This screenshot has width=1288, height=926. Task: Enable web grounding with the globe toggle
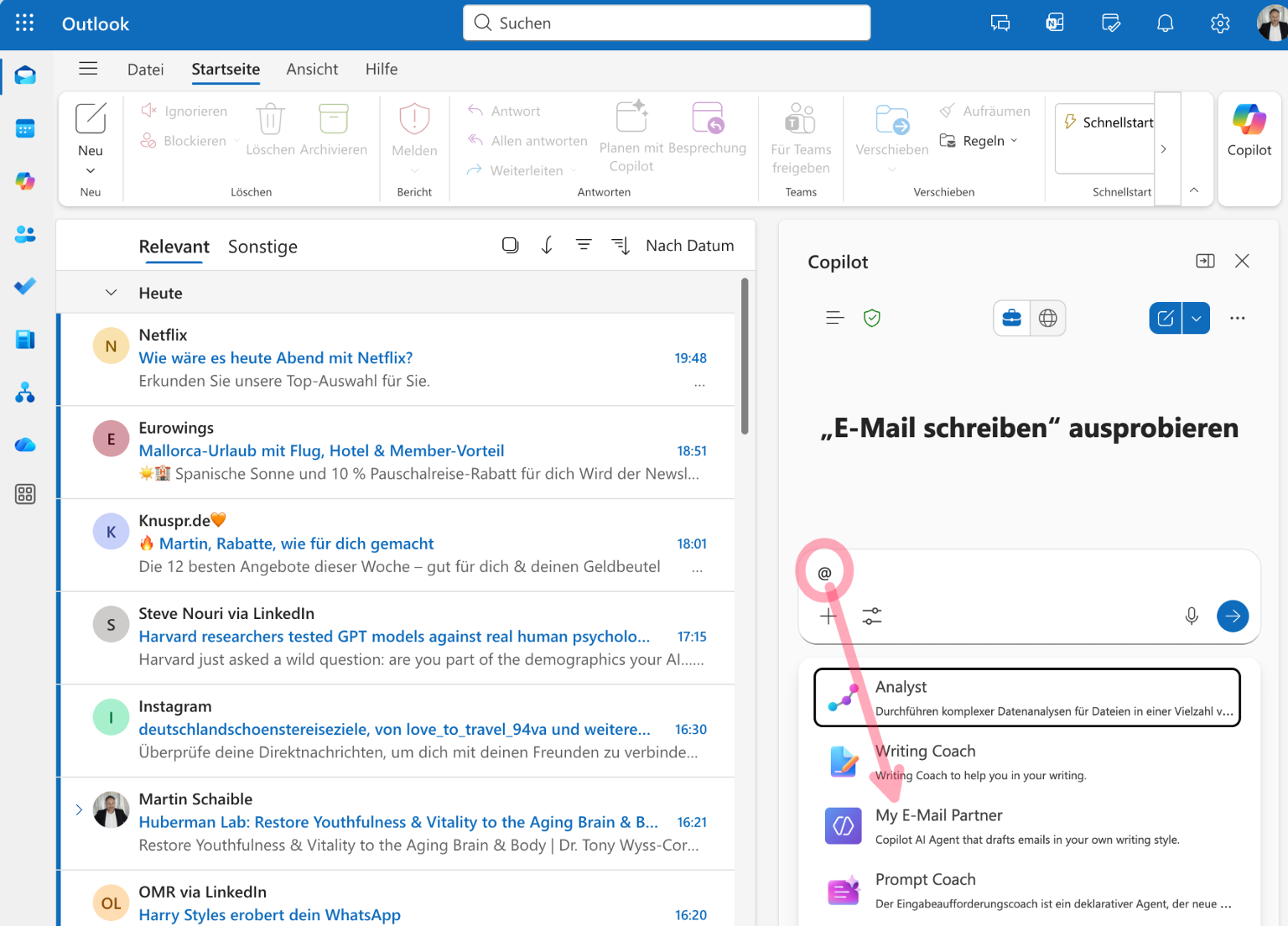(1048, 318)
